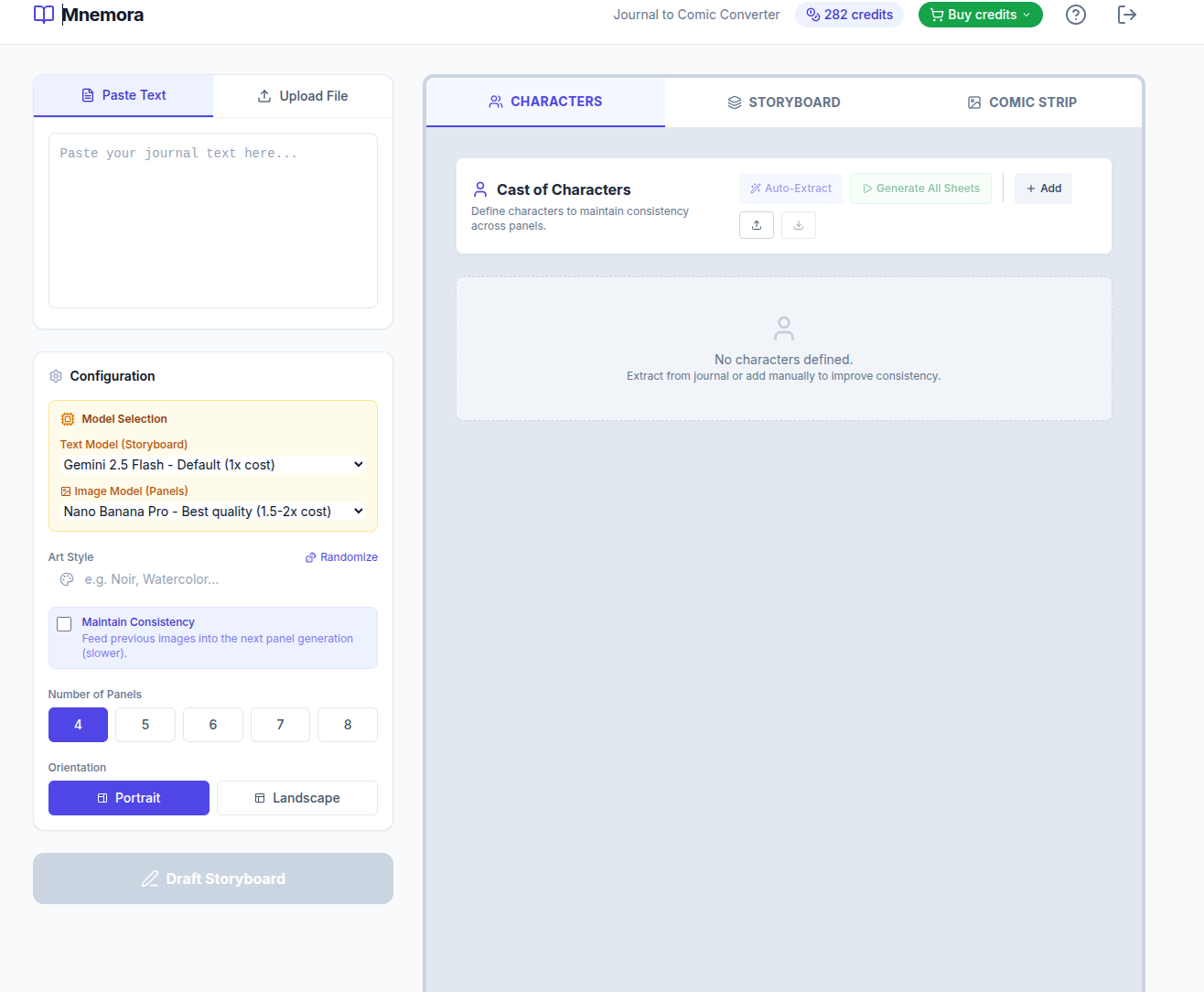The image size is (1204, 992).
Task: Click the Configuration gear icon
Action: click(x=56, y=376)
